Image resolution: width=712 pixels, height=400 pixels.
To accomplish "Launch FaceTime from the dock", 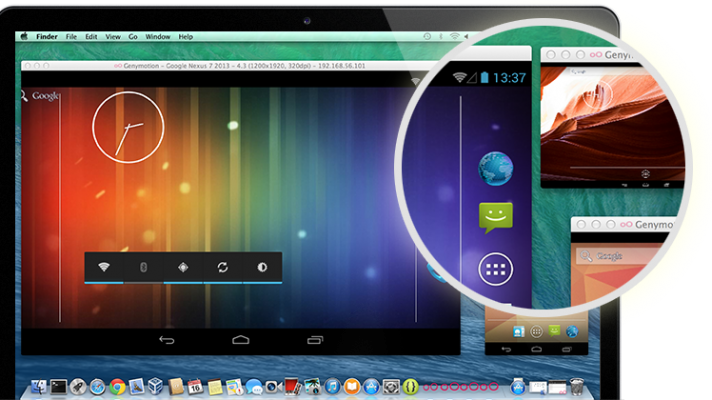I will pos(273,387).
